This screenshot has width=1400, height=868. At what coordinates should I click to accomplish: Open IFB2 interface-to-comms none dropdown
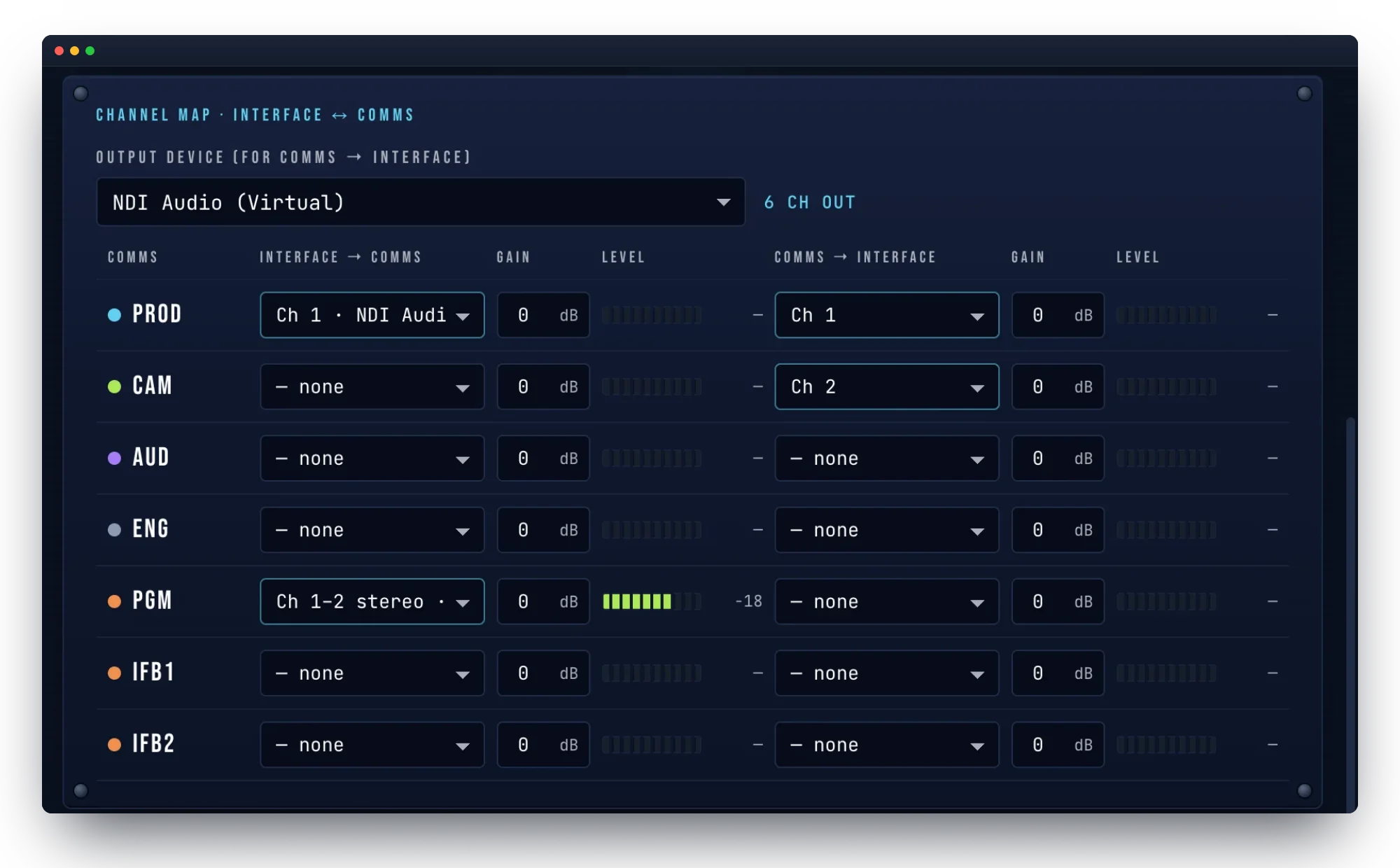(x=372, y=745)
